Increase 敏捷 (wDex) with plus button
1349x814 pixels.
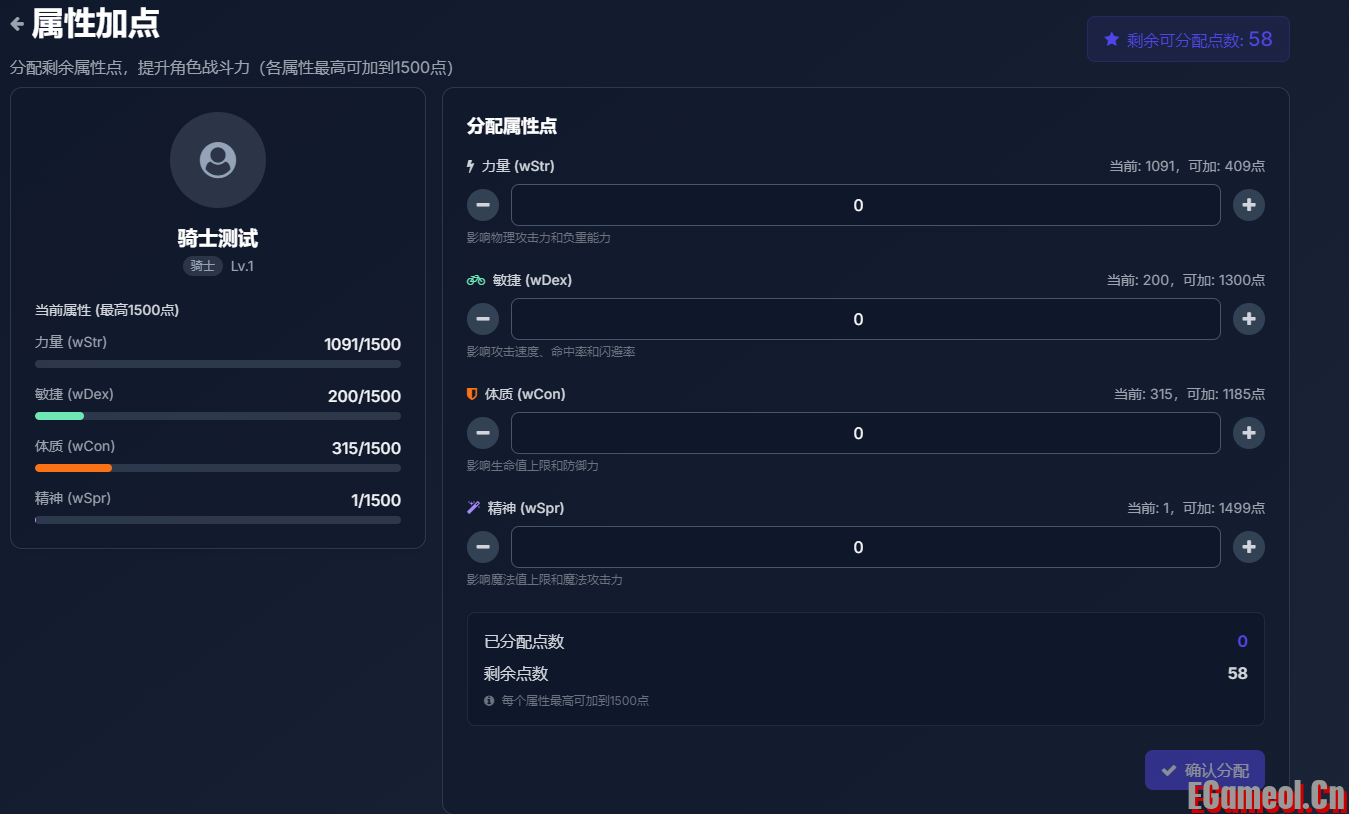(x=1248, y=319)
